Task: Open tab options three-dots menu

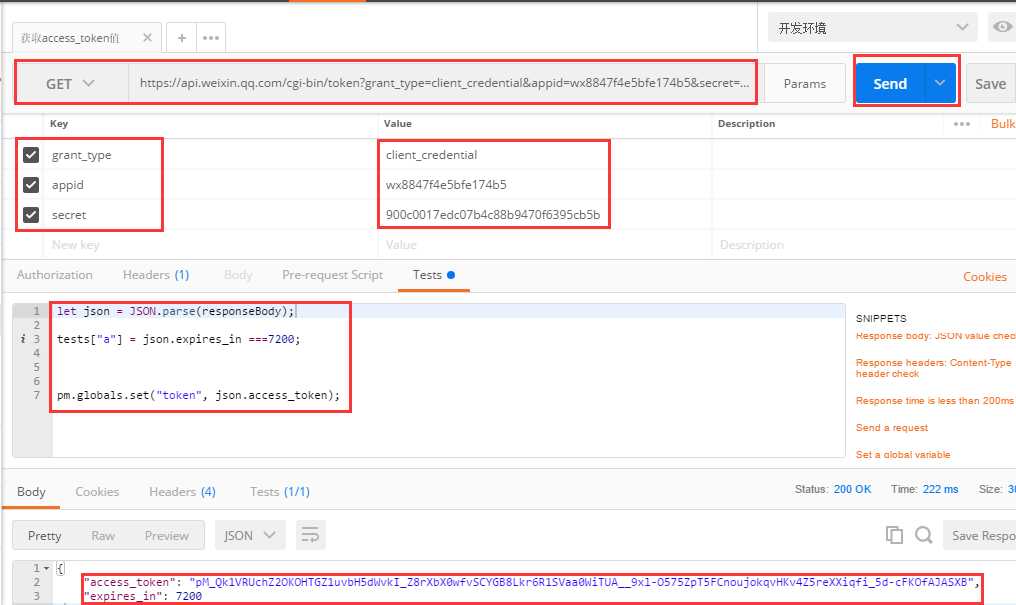Action: click(211, 38)
